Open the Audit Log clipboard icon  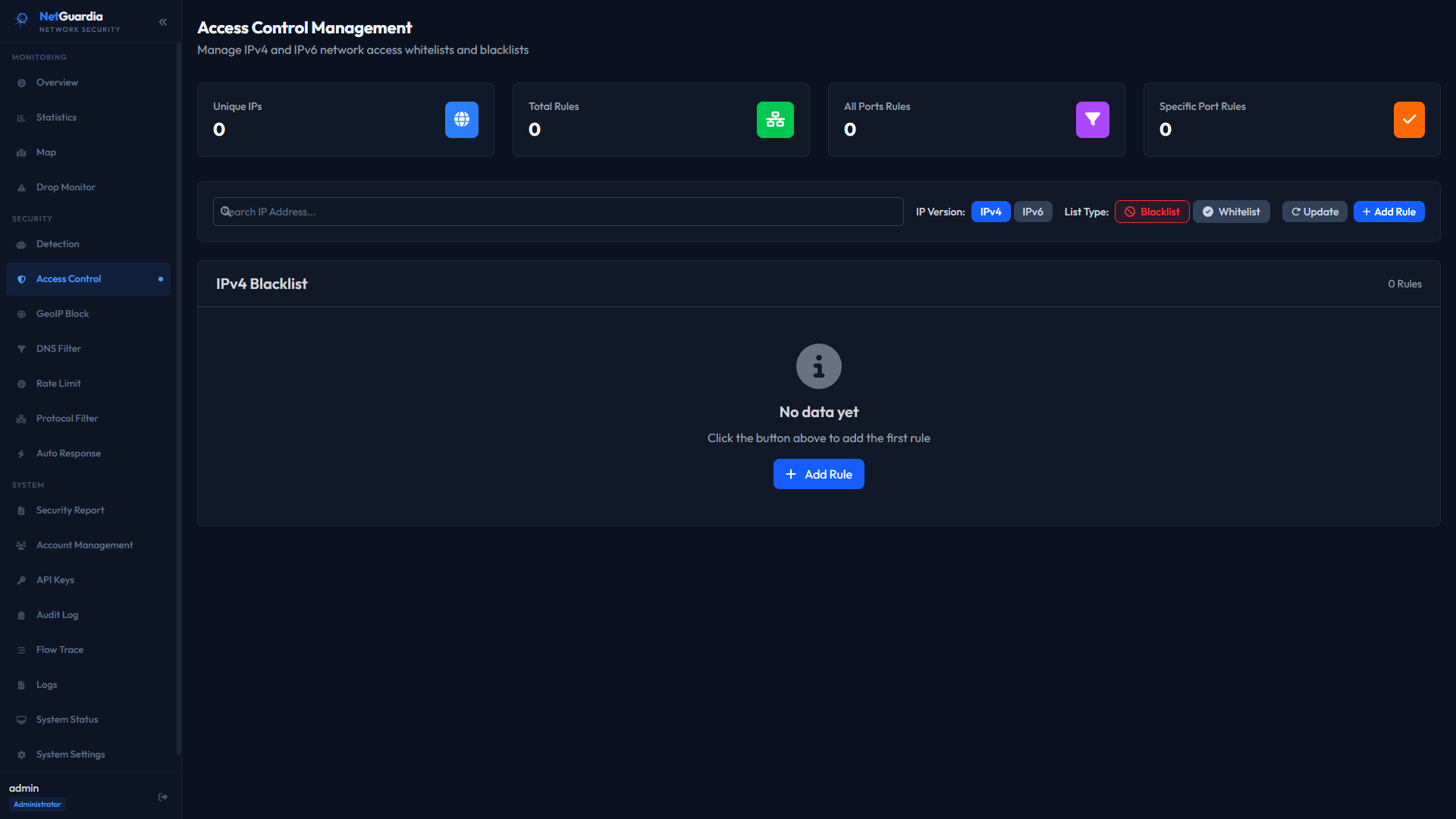point(21,616)
